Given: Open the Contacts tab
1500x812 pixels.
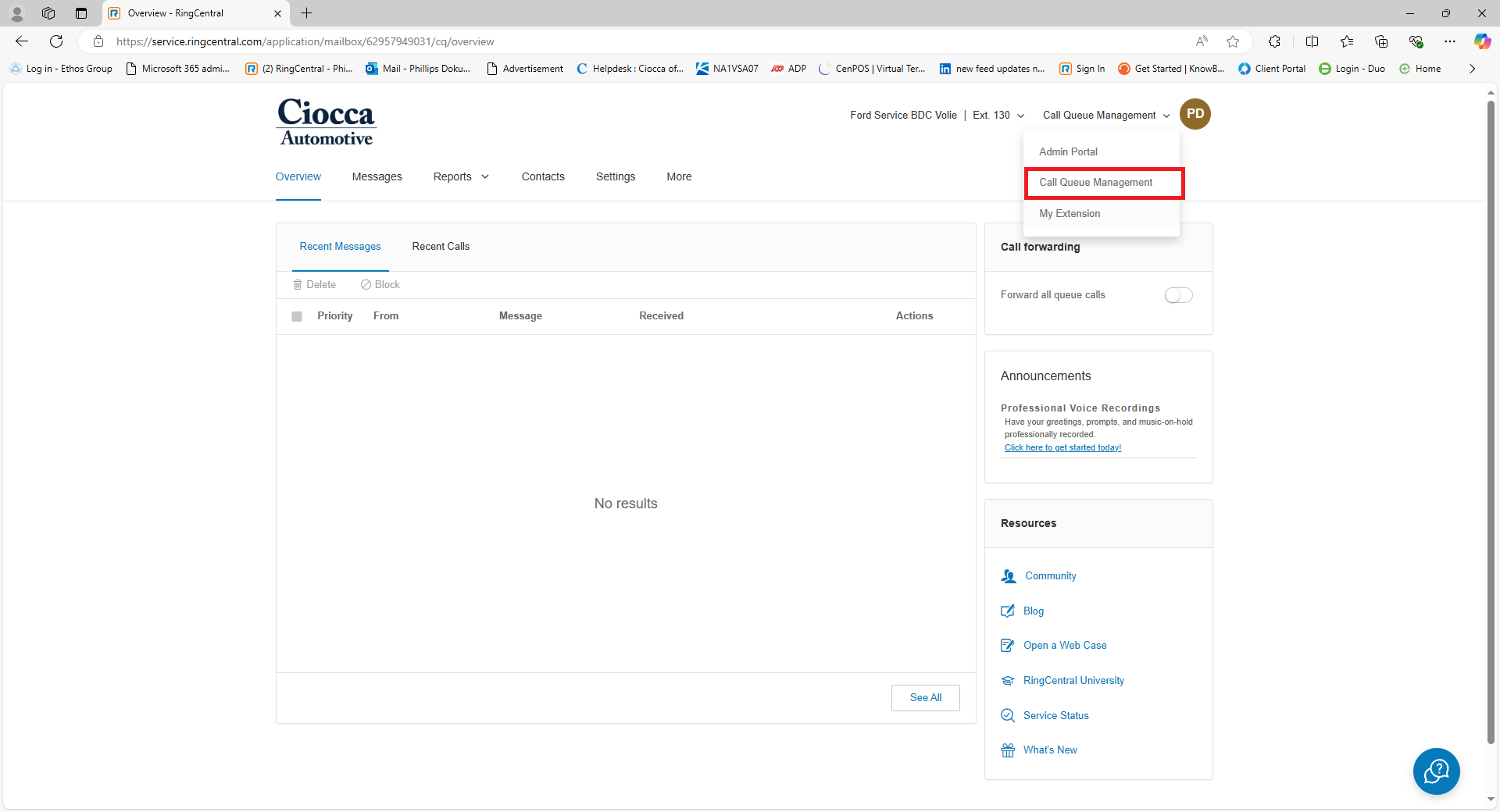Looking at the screenshot, I should [x=543, y=177].
